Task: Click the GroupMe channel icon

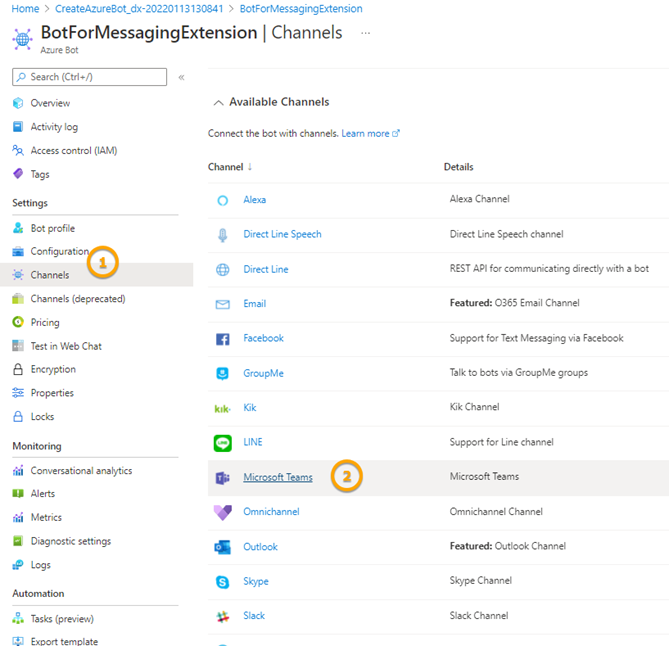Action: pyautogui.click(x=223, y=374)
